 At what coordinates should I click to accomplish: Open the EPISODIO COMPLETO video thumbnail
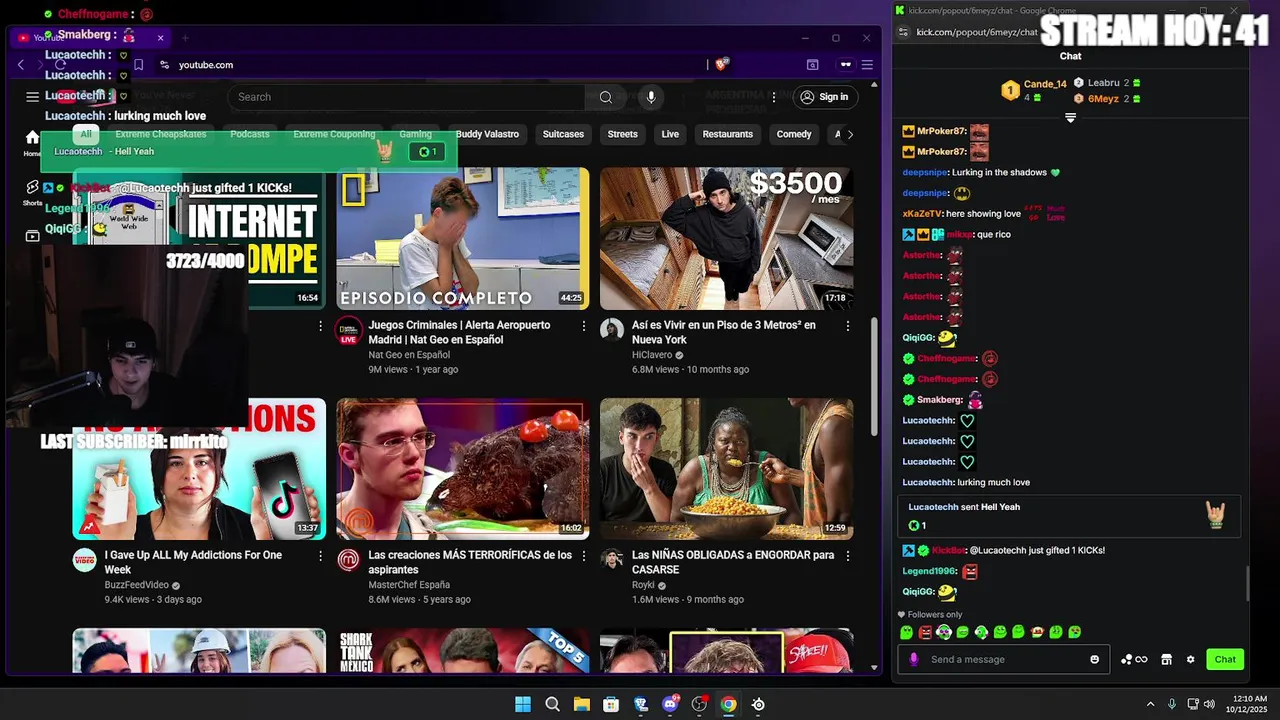pyautogui.click(x=463, y=238)
